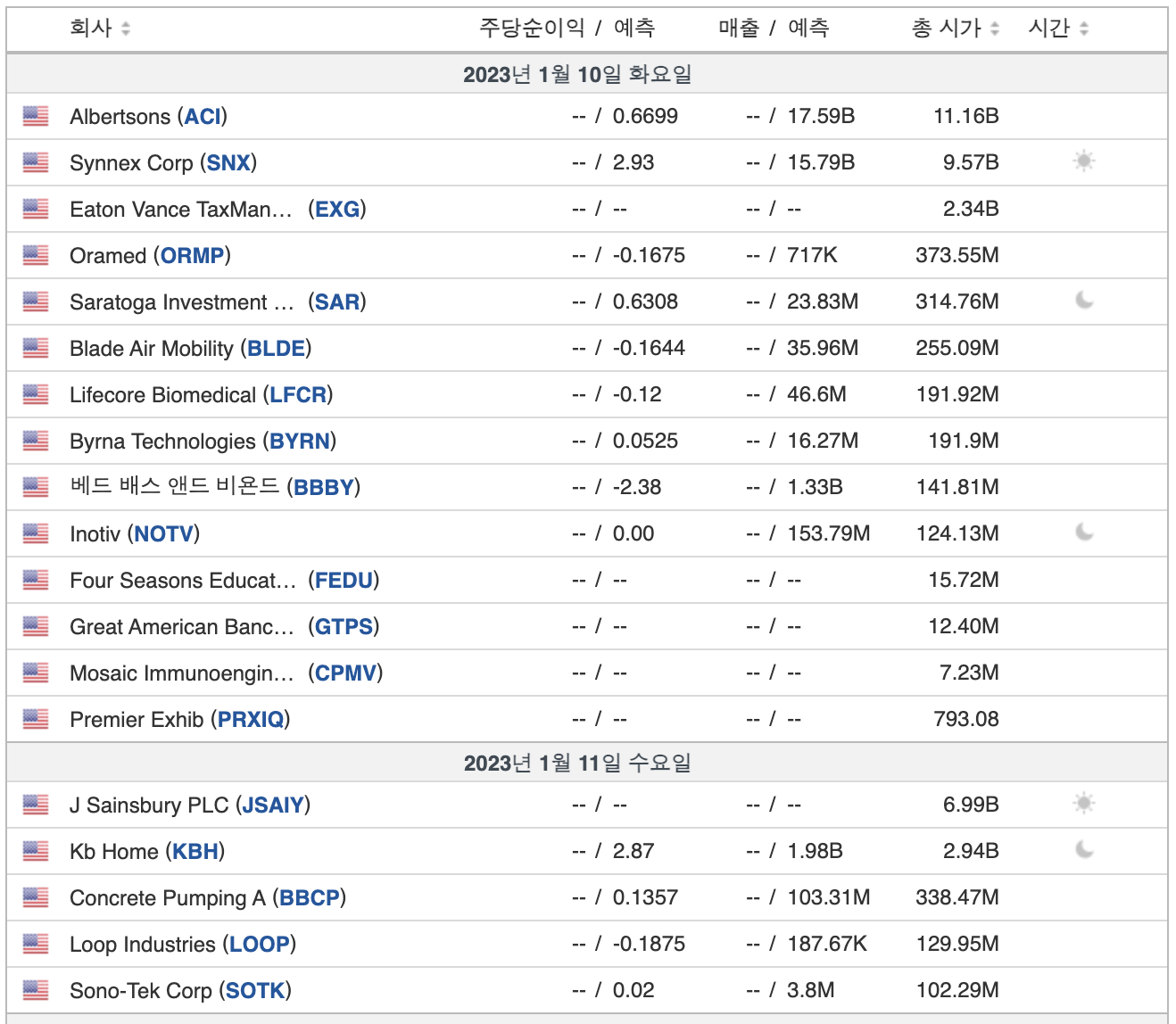The width and height of the screenshot is (1176, 1024).
Task: Click the flag icon beside Inotiv
Action: coord(36,533)
